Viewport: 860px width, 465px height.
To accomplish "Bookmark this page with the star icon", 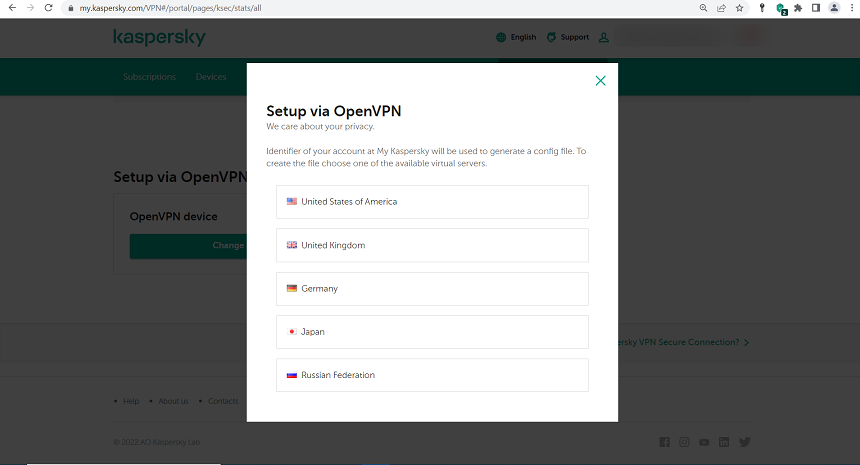I will tap(739, 8).
